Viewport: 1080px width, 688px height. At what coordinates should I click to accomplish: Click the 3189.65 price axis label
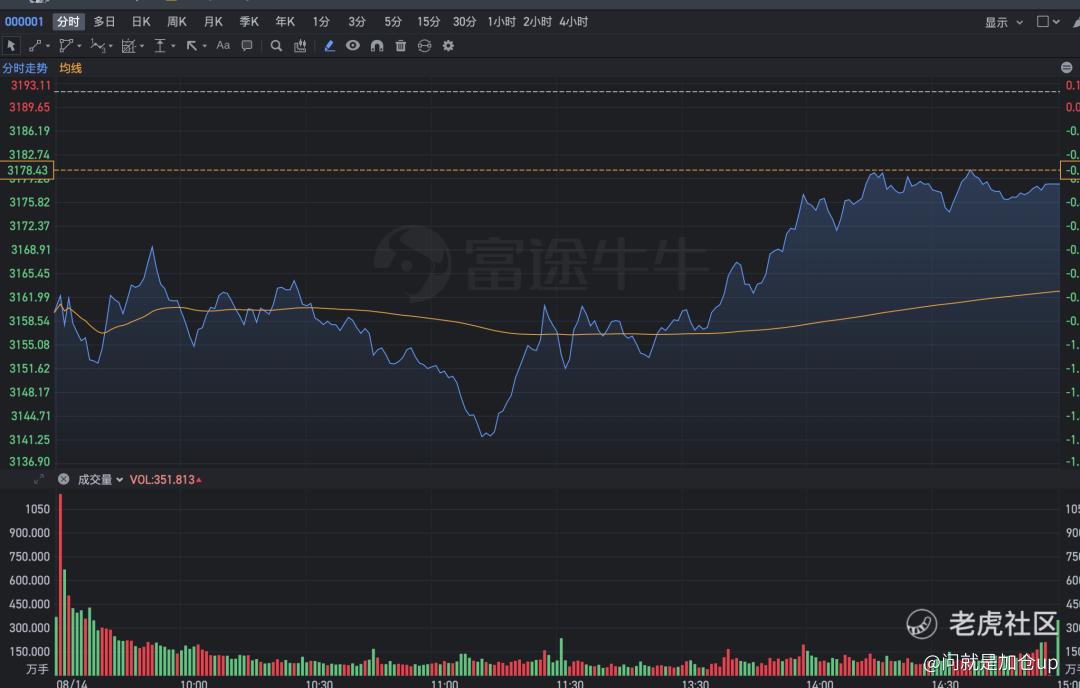tap(30, 107)
